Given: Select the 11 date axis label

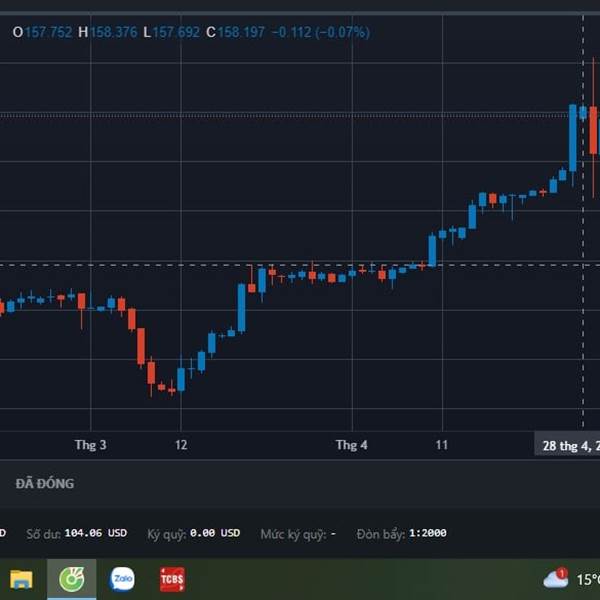Looking at the screenshot, I should tap(442, 445).
